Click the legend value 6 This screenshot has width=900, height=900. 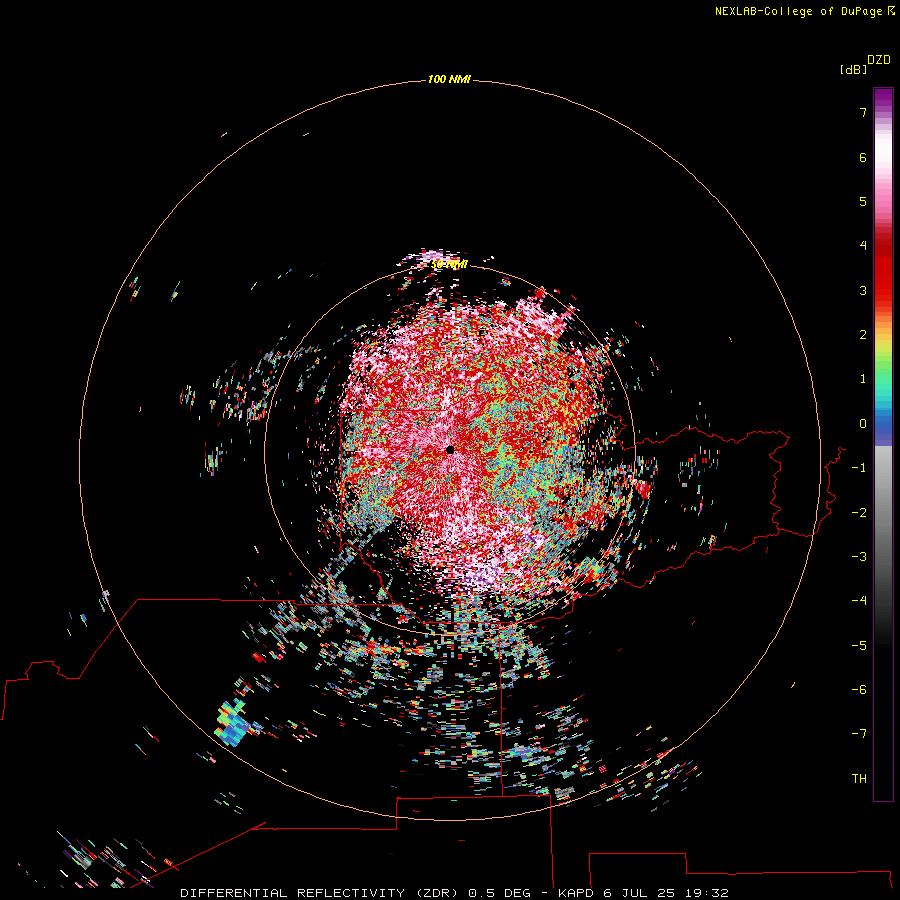863,157
